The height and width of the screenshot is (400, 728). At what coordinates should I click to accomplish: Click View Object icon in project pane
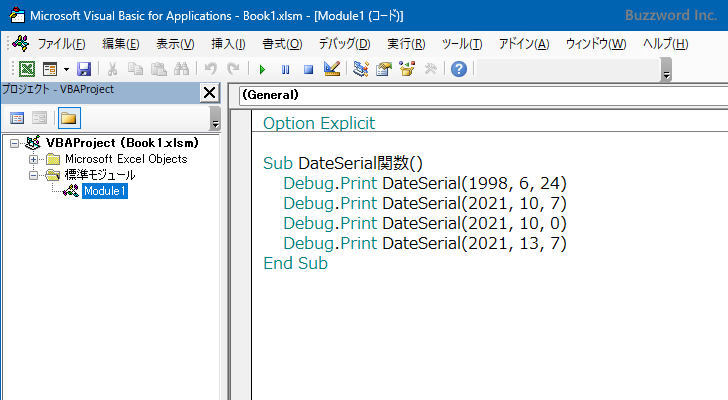(x=39, y=118)
